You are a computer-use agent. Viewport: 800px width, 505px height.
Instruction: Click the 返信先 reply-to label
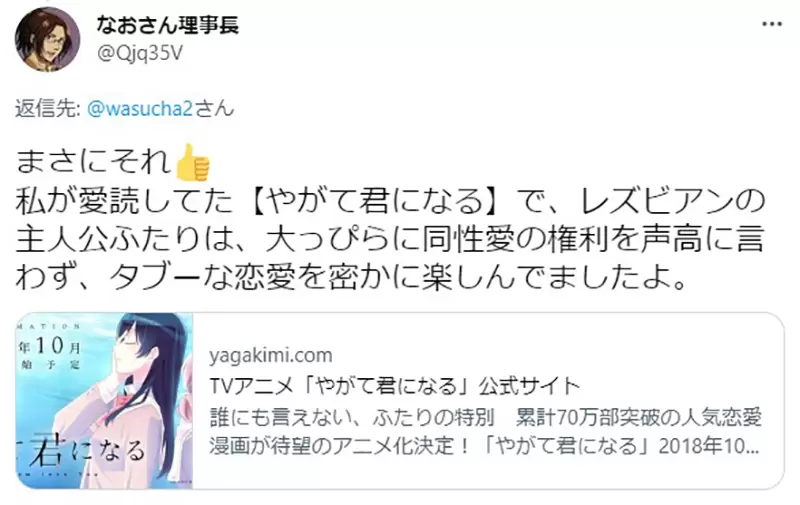(x=47, y=109)
